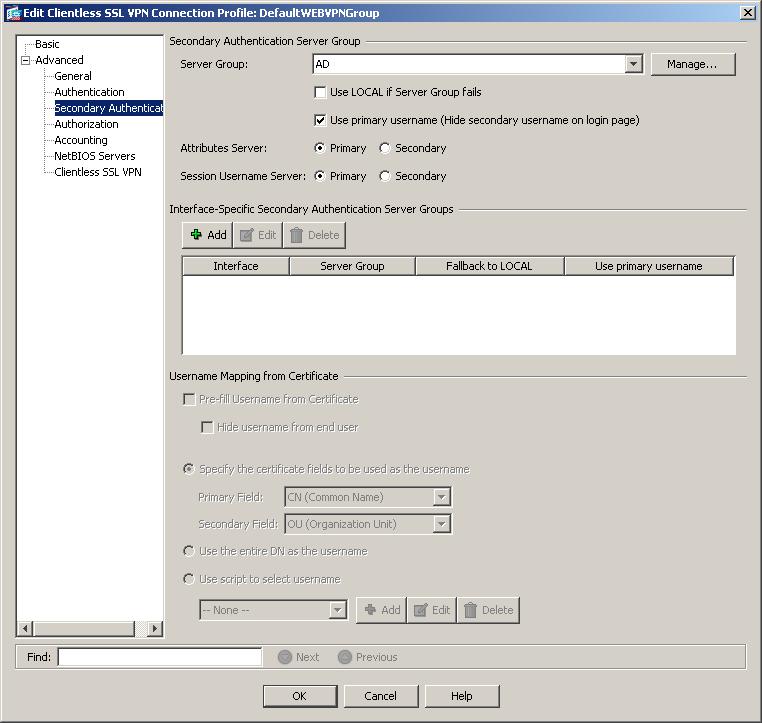The image size is (762, 723).
Task: Check Hide username from end user
Action: 207,427
